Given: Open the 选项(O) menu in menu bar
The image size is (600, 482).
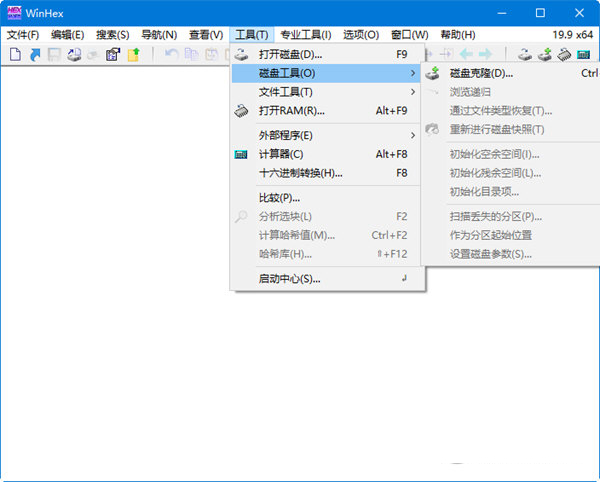Looking at the screenshot, I should [x=361, y=35].
